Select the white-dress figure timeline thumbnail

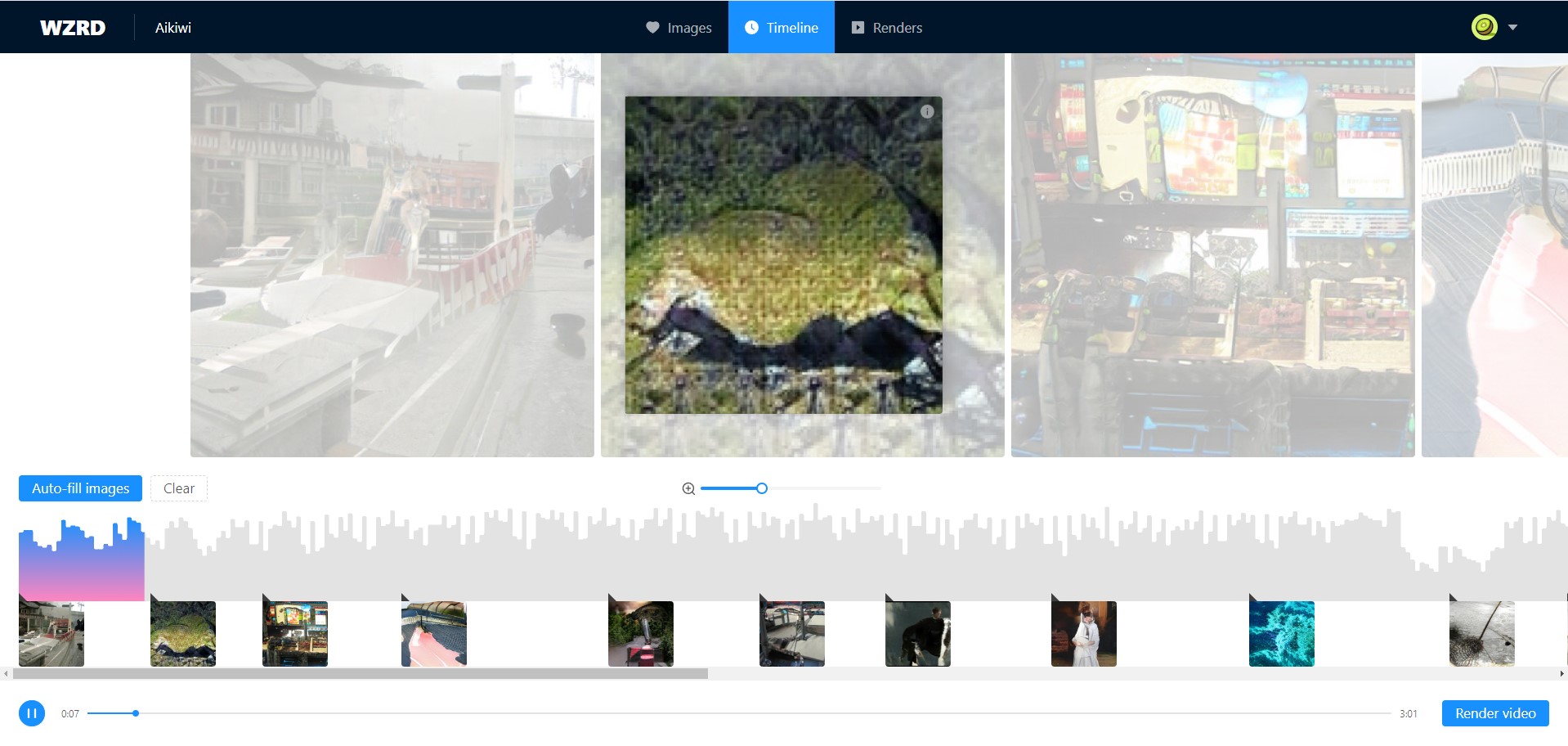[x=1084, y=634]
